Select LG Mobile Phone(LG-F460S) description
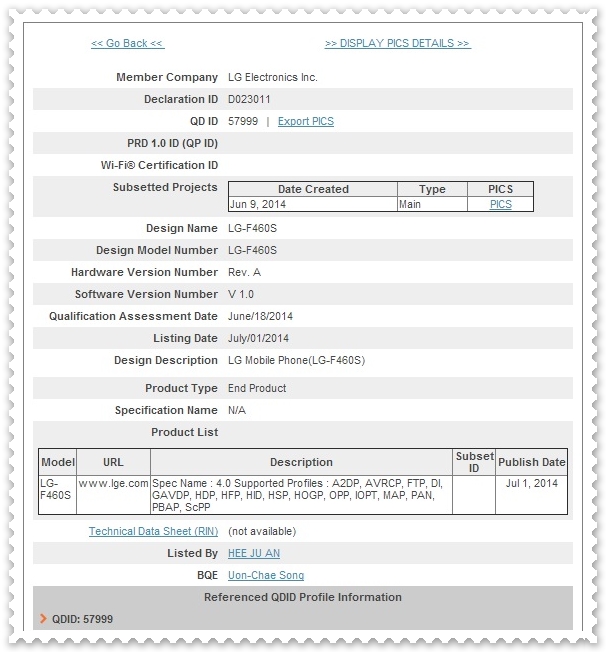The image size is (606, 652). pyautogui.click(x=297, y=361)
